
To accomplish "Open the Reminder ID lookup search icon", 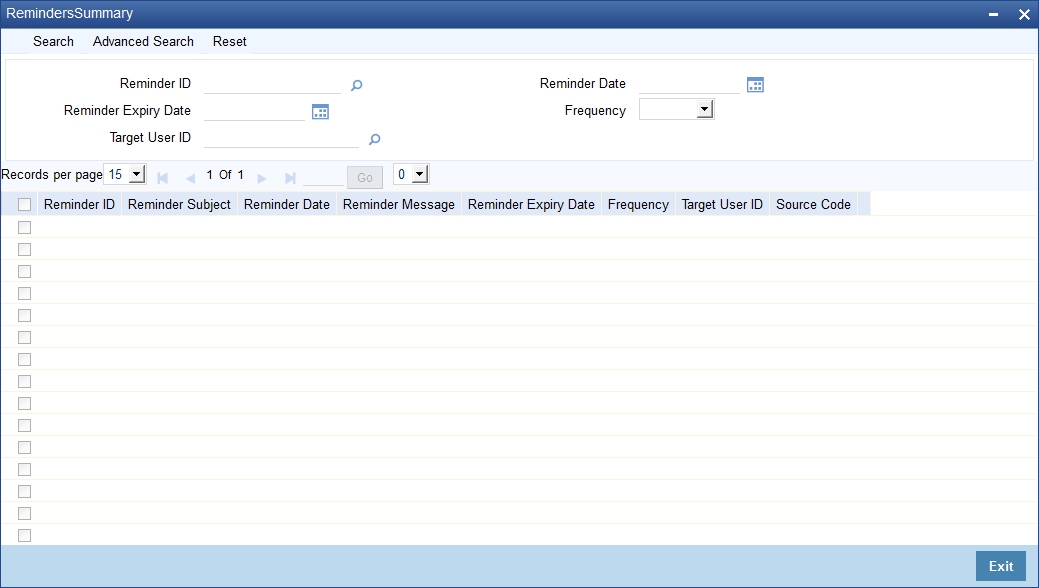I will [356, 85].
